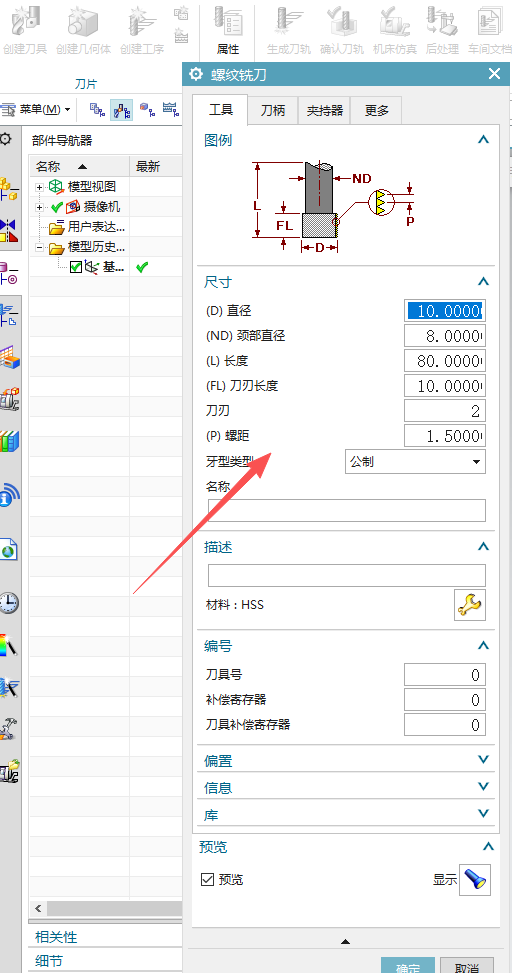This screenshot has height=973, width=512.
Task: Expand the 库 library section
Action: (346, 815)
